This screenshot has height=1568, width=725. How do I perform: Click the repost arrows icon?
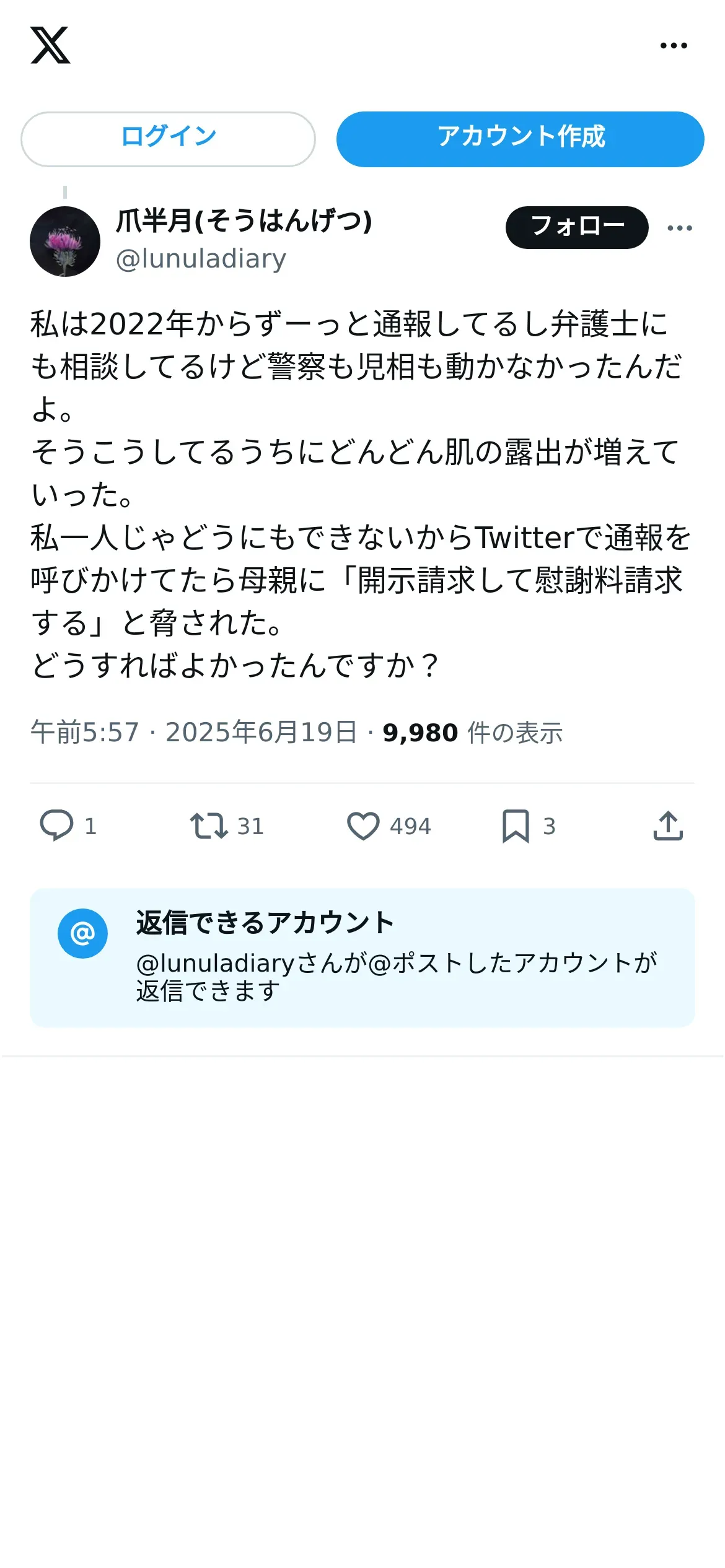209,825
